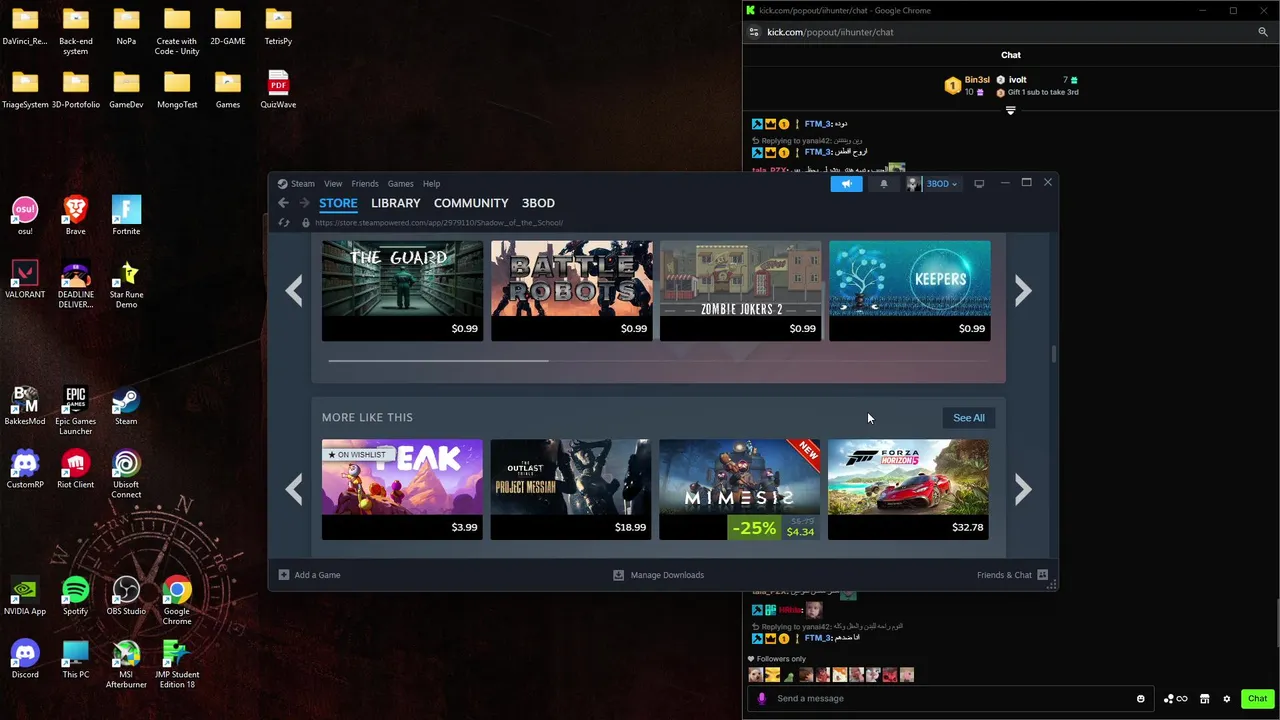
Task: Open the Games menu in Steam
Action: 400,184
